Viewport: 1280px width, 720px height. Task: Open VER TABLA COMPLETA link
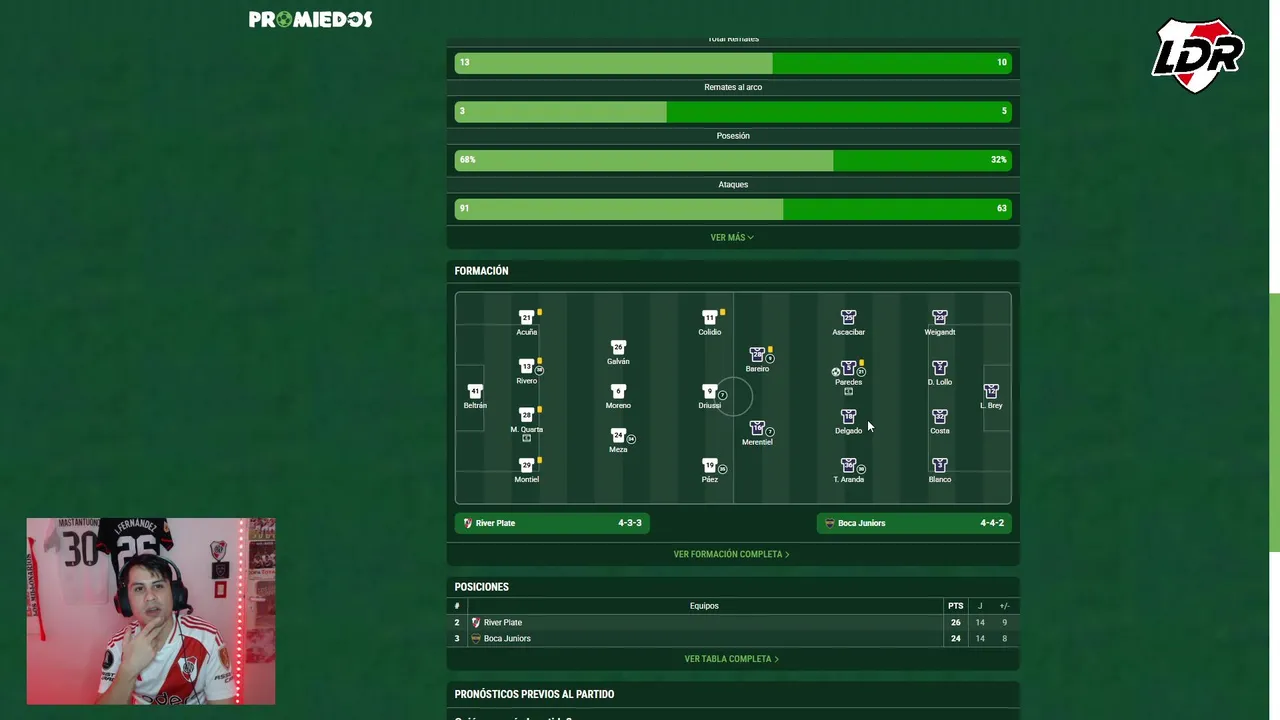pos(732,659)
